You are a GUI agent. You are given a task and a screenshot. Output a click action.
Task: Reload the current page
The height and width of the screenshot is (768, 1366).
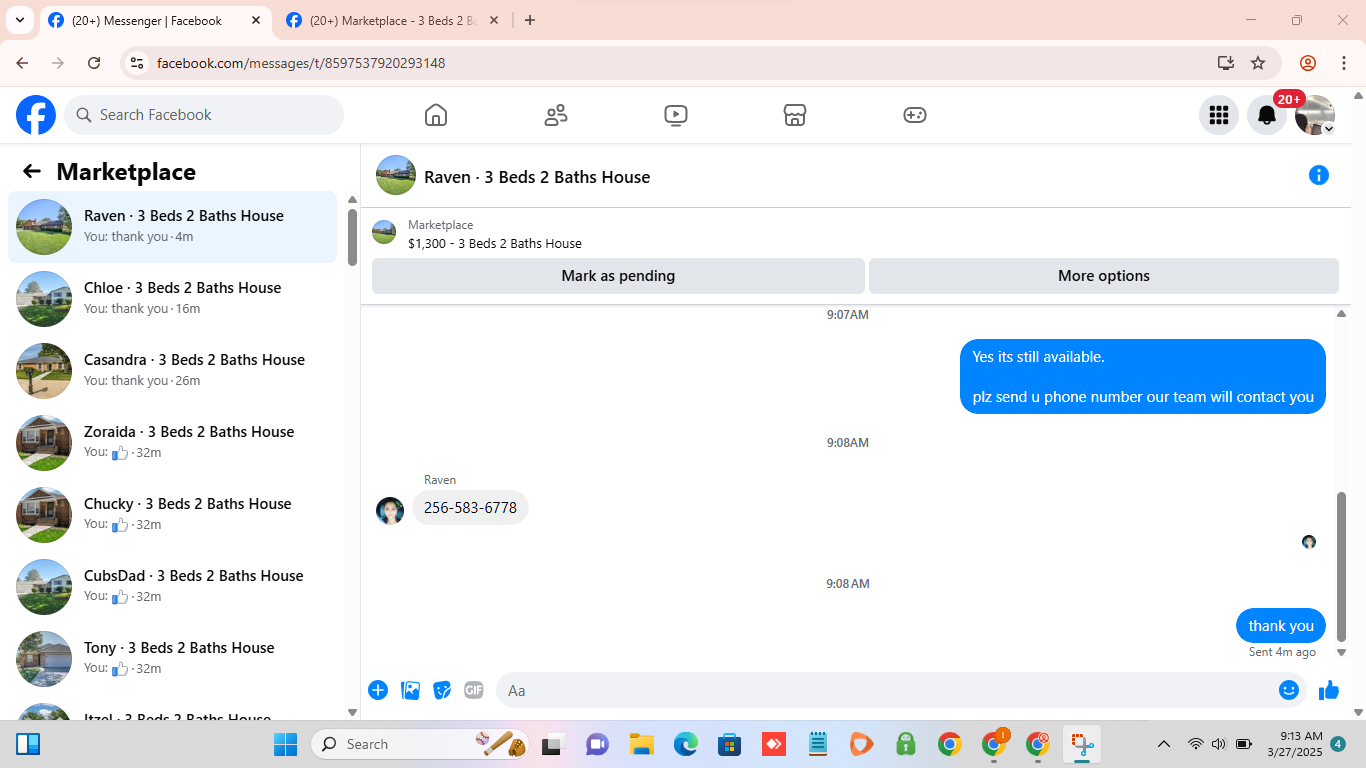pos(94,63)
